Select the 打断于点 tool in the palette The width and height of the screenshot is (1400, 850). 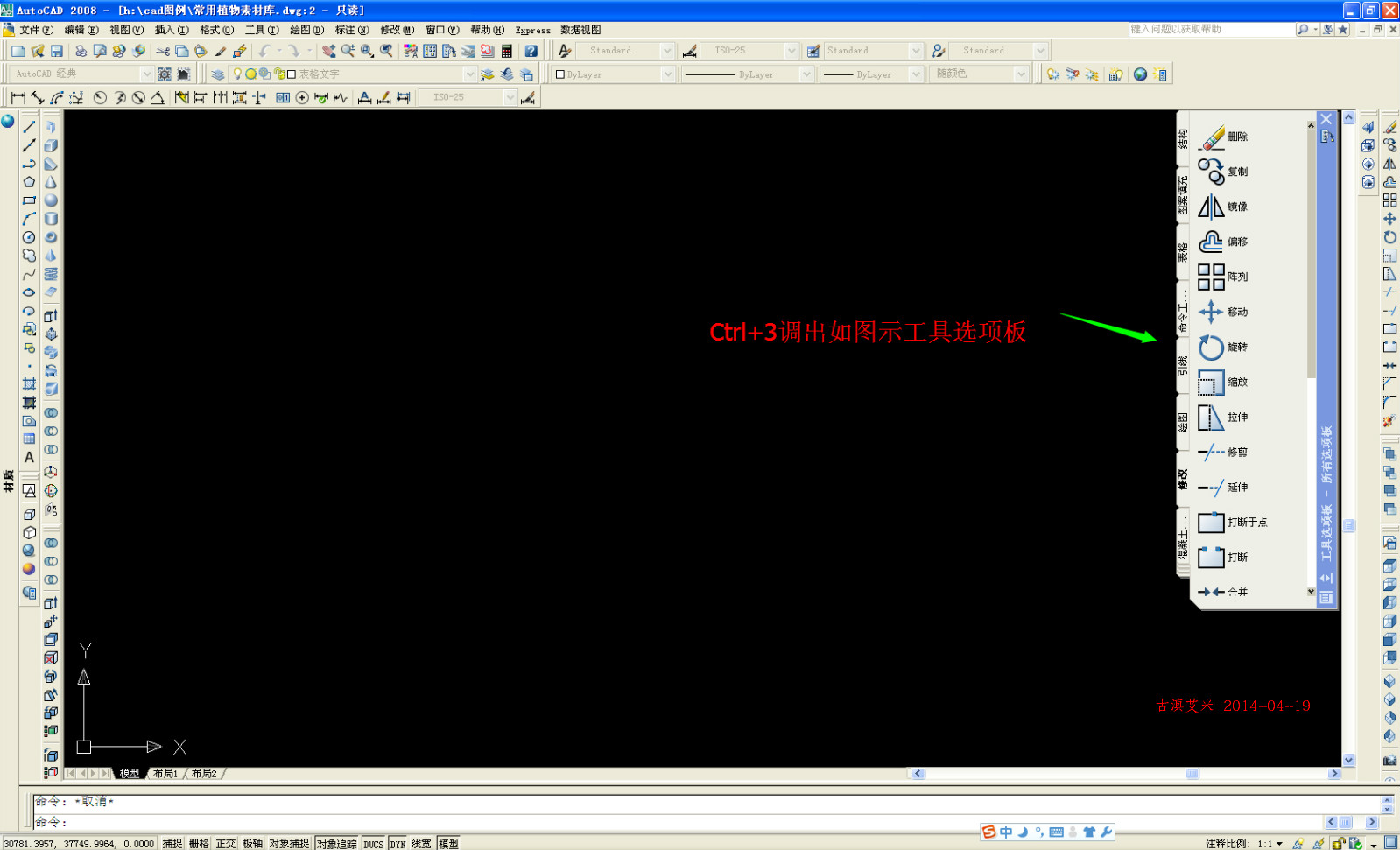(x=1233, y=523)
